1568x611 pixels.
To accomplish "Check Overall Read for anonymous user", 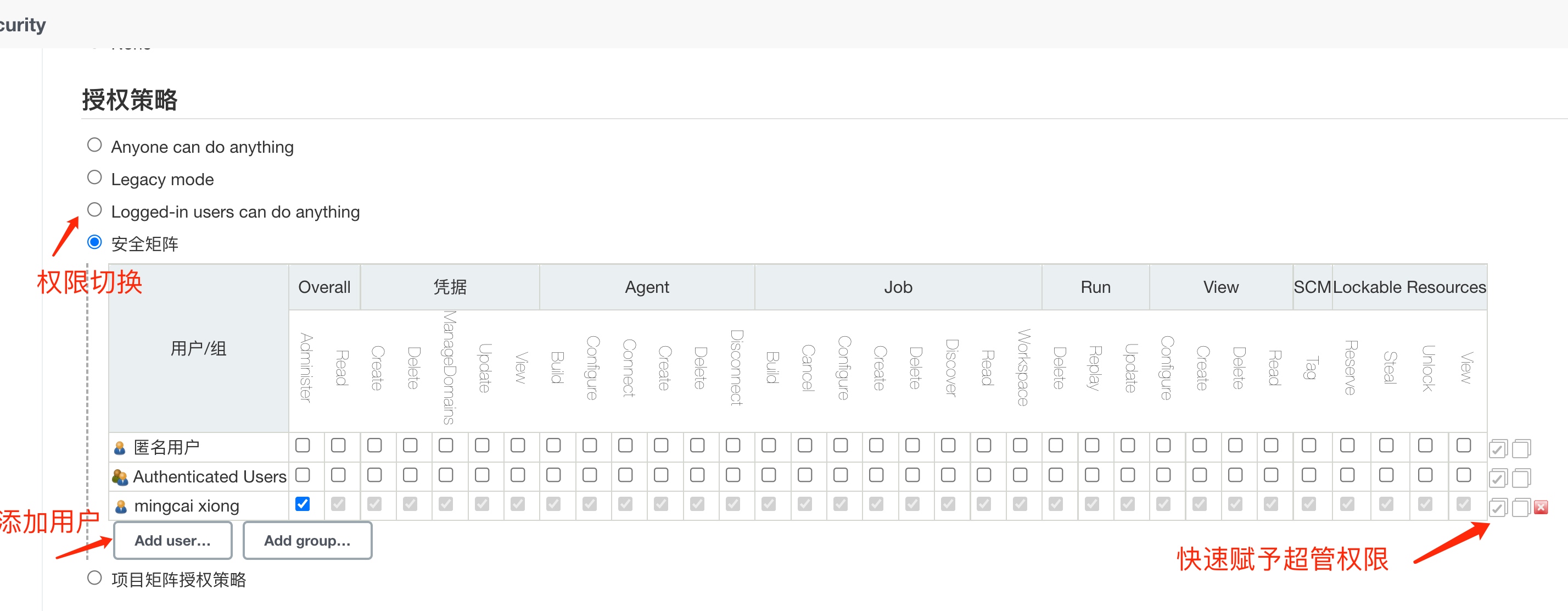I will click(338, 445).
